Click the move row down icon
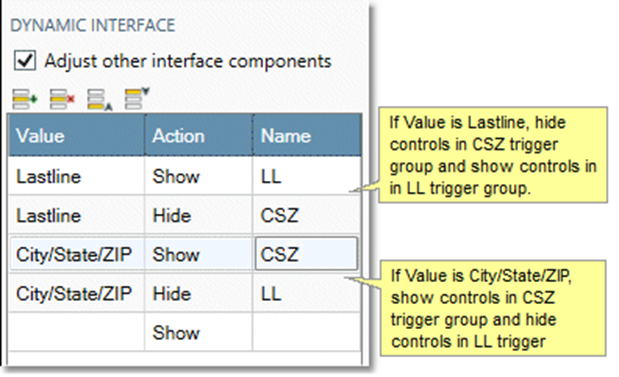Screen dimensions: 619x377 [137, 98]
